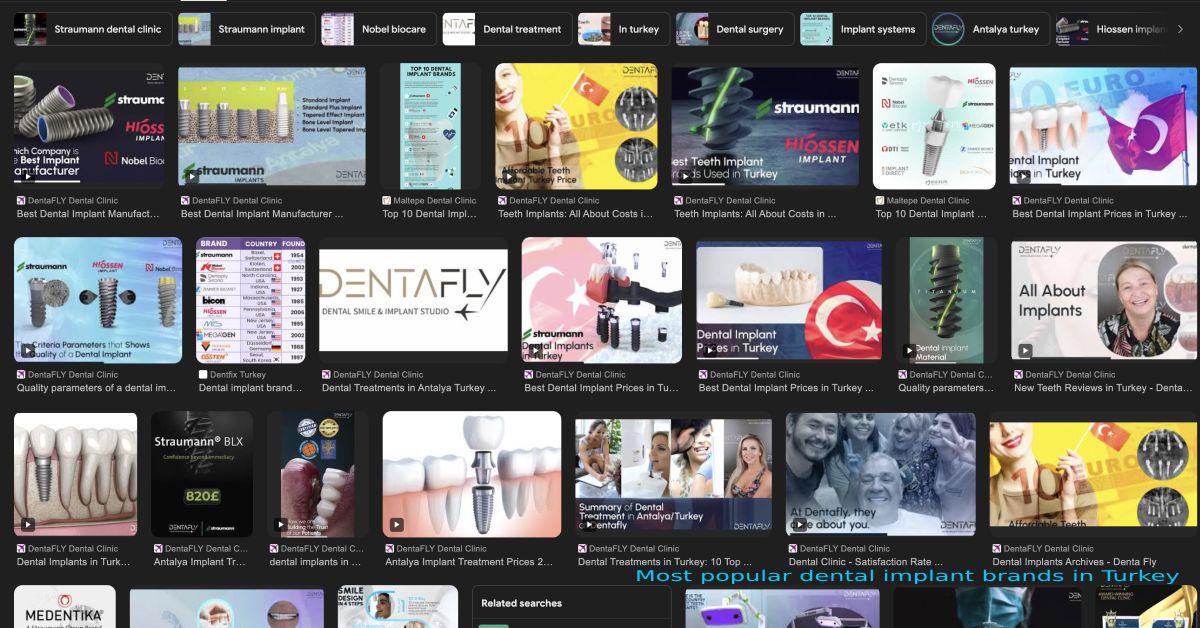Image resolution: width=1200 pixels, height=628 pixels.
Task: Click play icon on Summary of Dental Treatment thumbnail
Action: (x=589, y=524)
